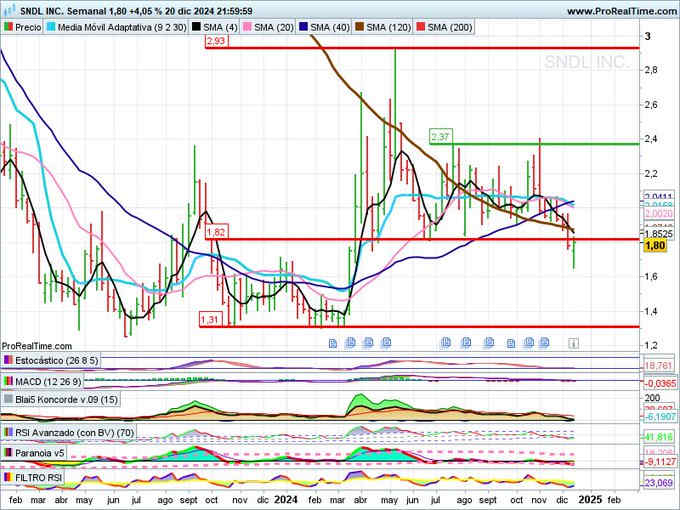Click the green 2,37 level label
The height and width of the screenshot is (510, 680).
point(441,137)
